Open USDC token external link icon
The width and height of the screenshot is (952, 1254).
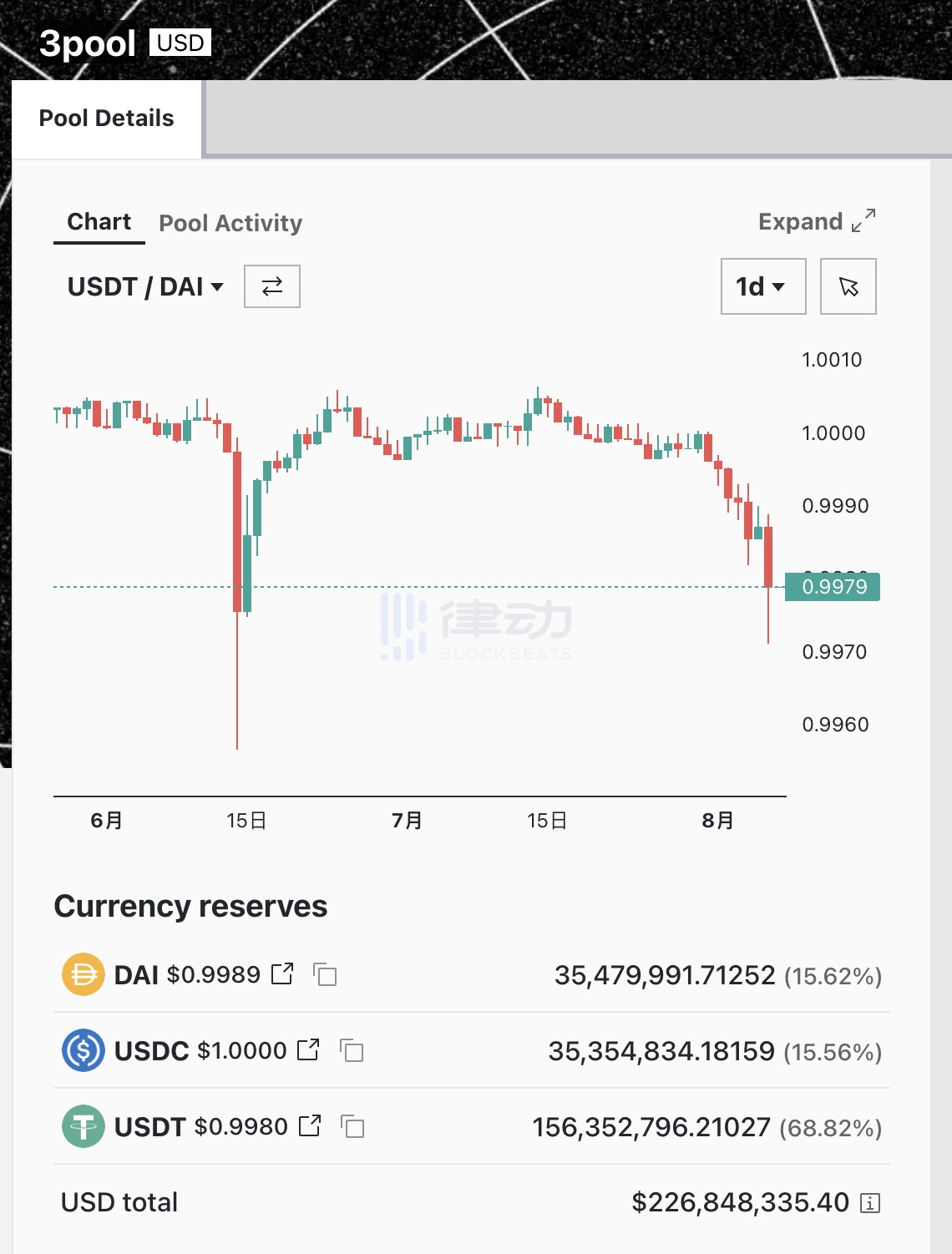[x=308, y=1049]
